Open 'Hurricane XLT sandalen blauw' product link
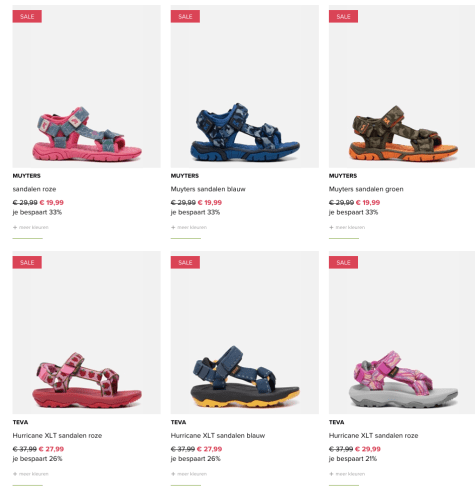This screenshot has width=475, height=493. (x=218, y=435)
